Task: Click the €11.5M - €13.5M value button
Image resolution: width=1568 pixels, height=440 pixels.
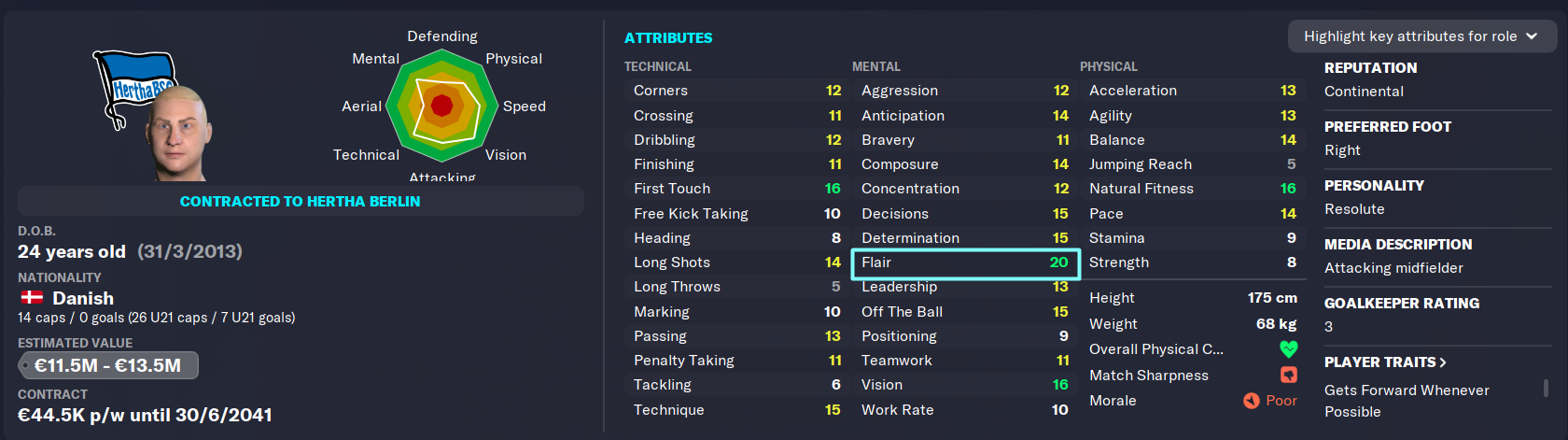Action: click(x=108, y=365)
